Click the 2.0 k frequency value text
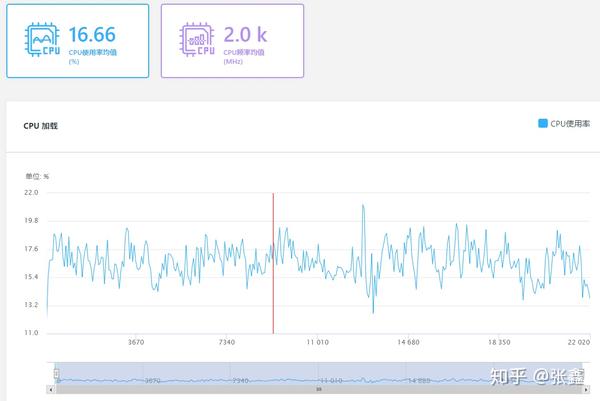 245,34
